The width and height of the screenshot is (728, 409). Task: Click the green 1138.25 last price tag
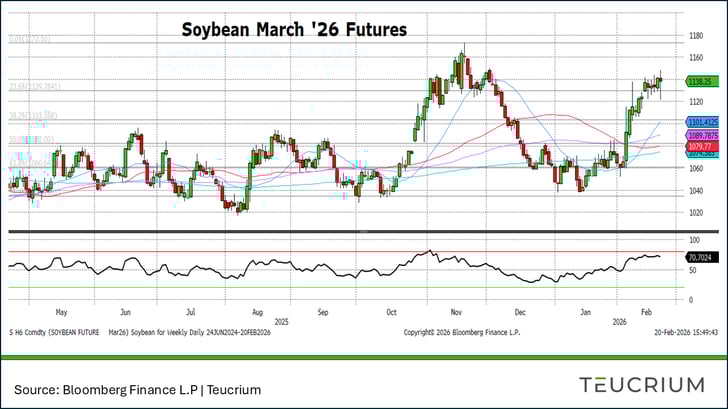[x=700, y=80]
